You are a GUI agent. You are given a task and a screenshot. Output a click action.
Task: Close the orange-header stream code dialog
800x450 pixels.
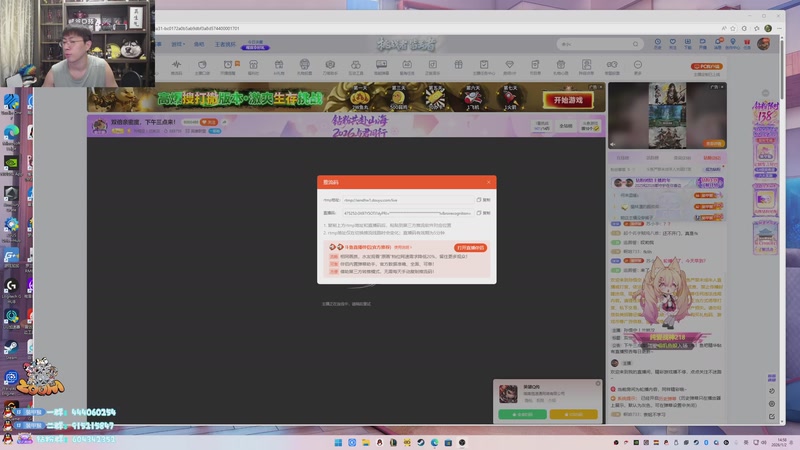[489, 182]
